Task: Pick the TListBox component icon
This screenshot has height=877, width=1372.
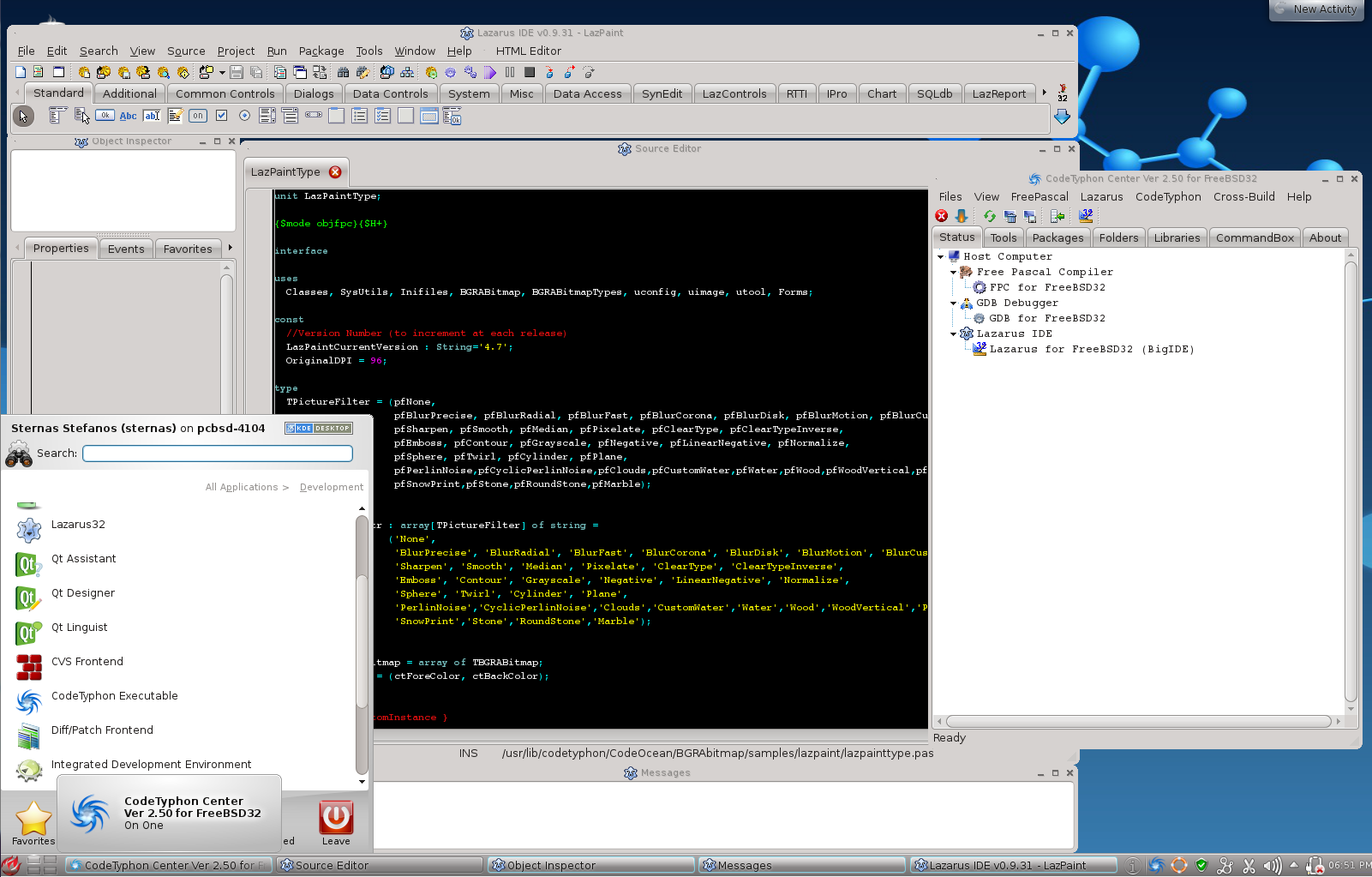Action: click(267, 116)
